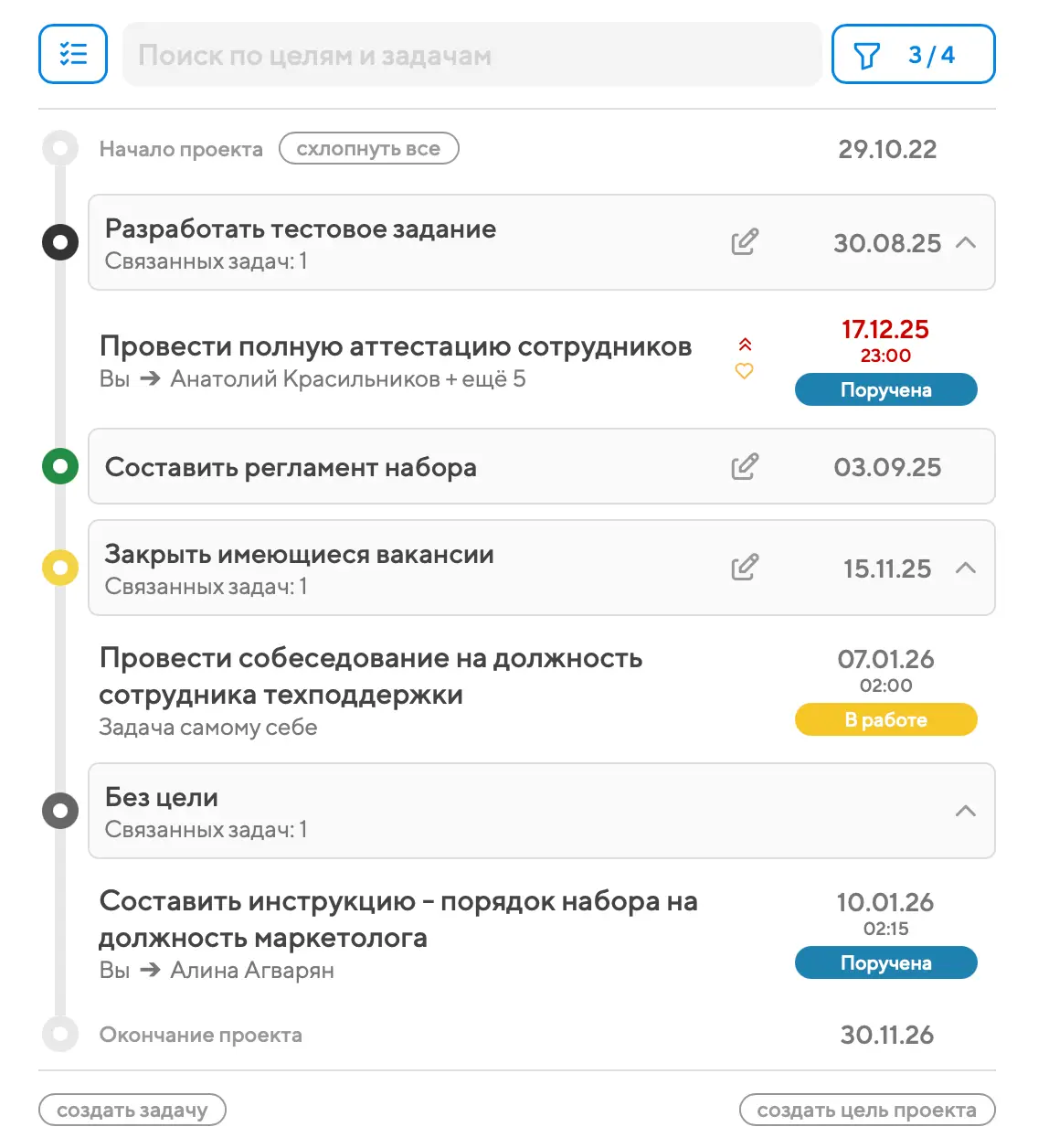Click the В работе status badge
The image size is (1038, 1148).
(x=885, y=719)
